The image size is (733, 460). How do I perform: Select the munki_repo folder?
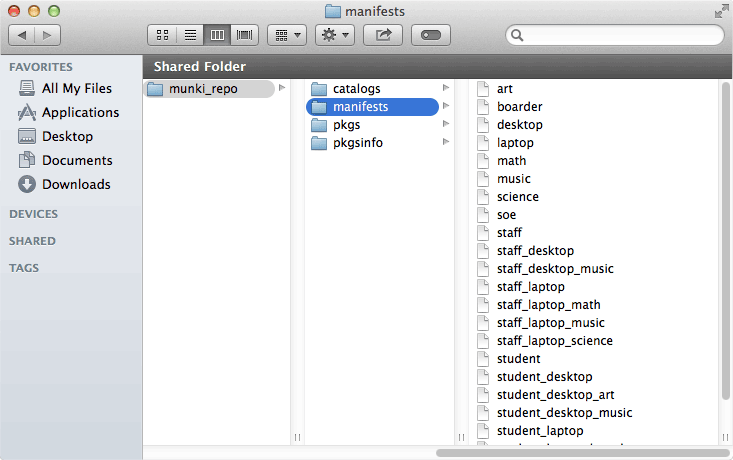coord(203,89)
